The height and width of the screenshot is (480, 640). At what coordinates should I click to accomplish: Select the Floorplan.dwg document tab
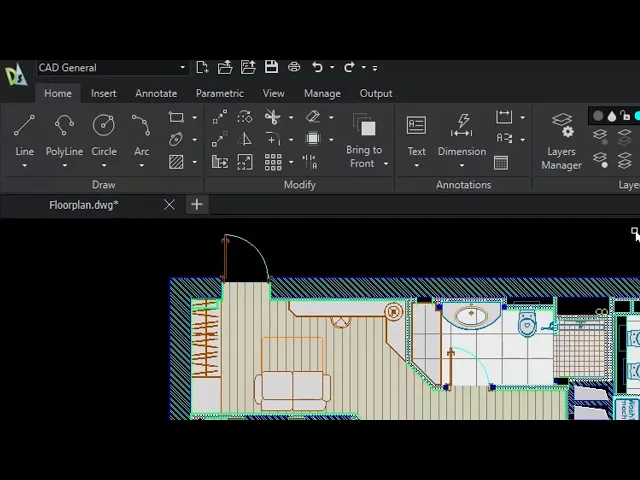(x=84, y=205)
